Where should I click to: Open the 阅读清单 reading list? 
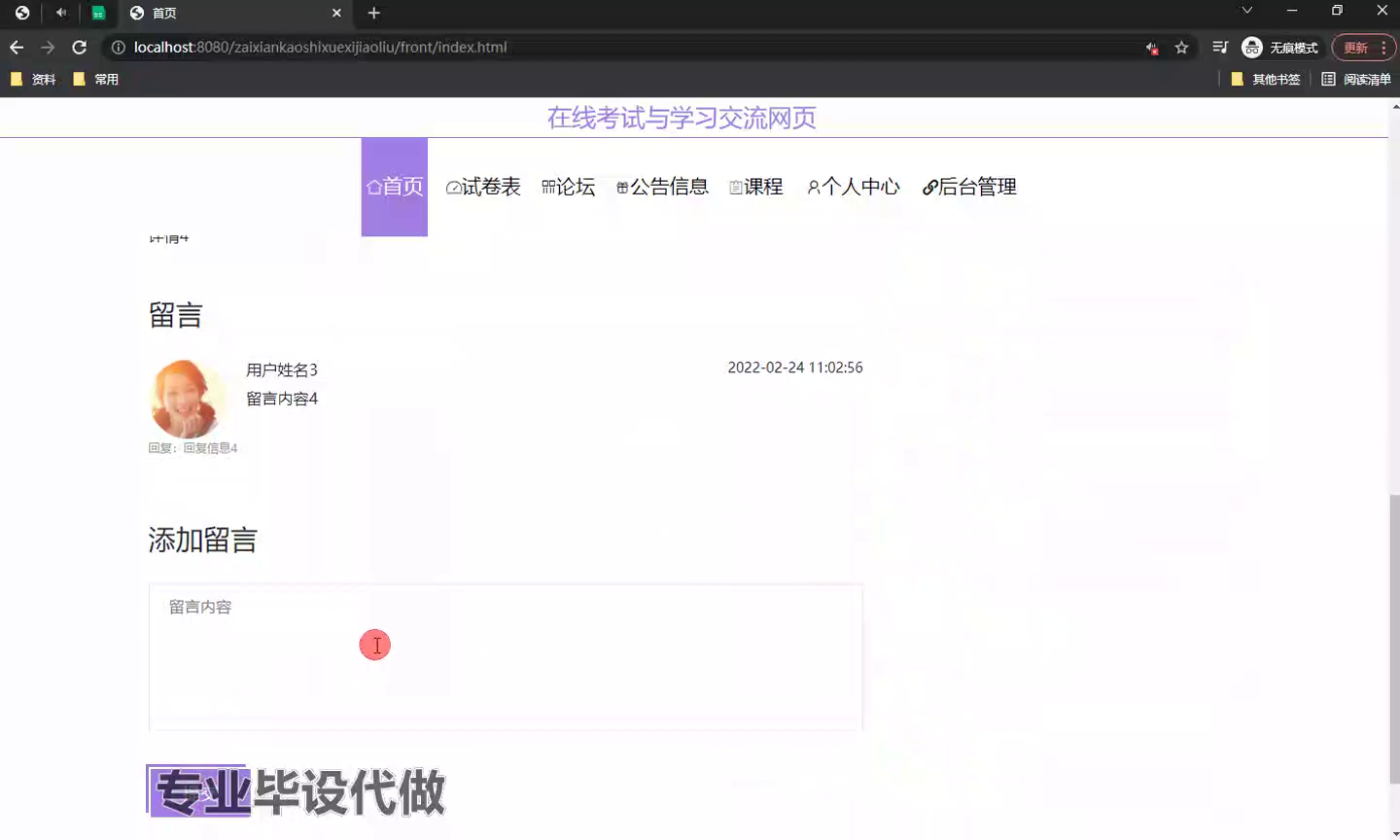click(x=1356, y=80)
